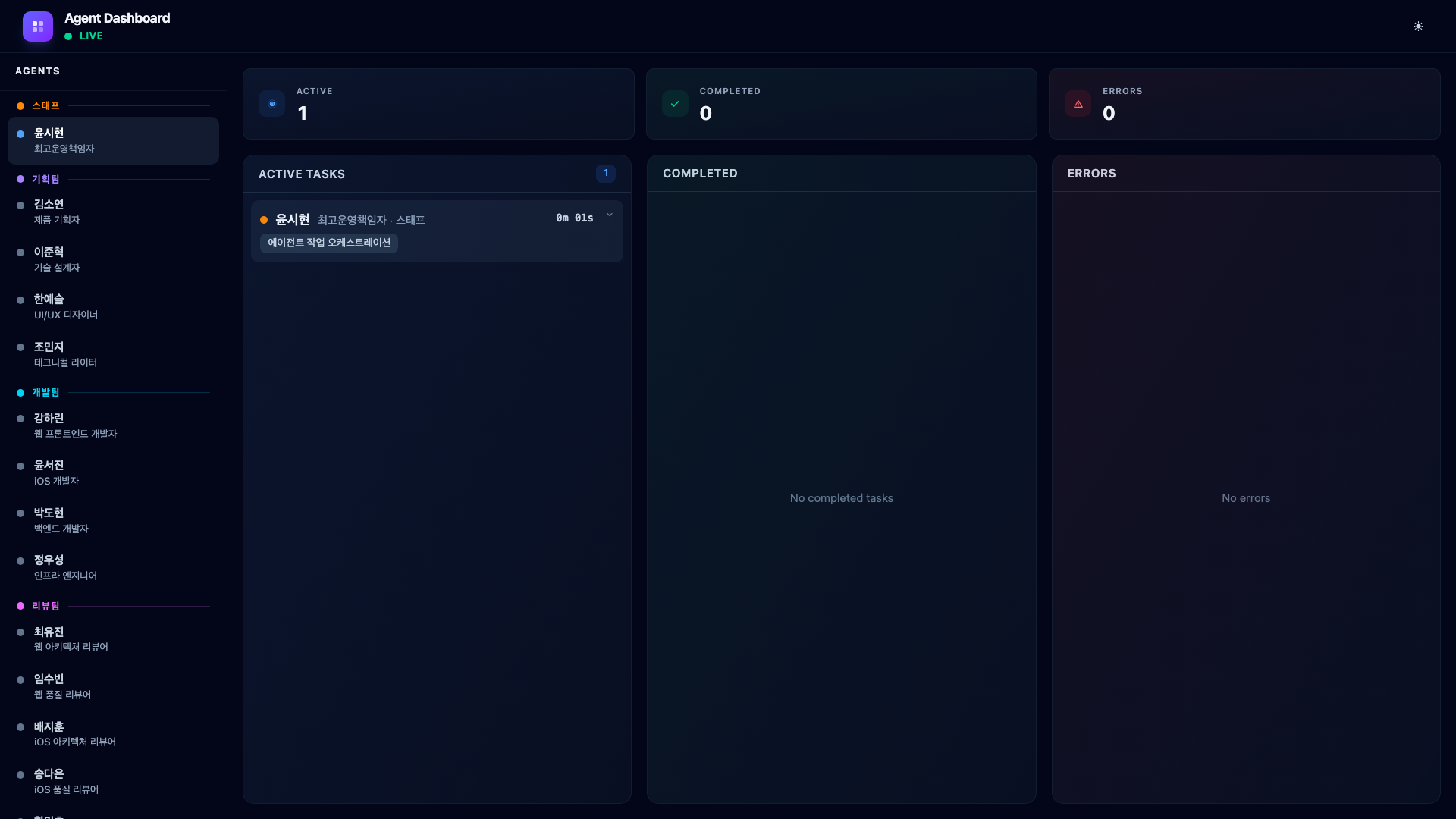1456x819 pixels.
Task: Click the green LIVE status indicator
Action: [x=83, y=36]
